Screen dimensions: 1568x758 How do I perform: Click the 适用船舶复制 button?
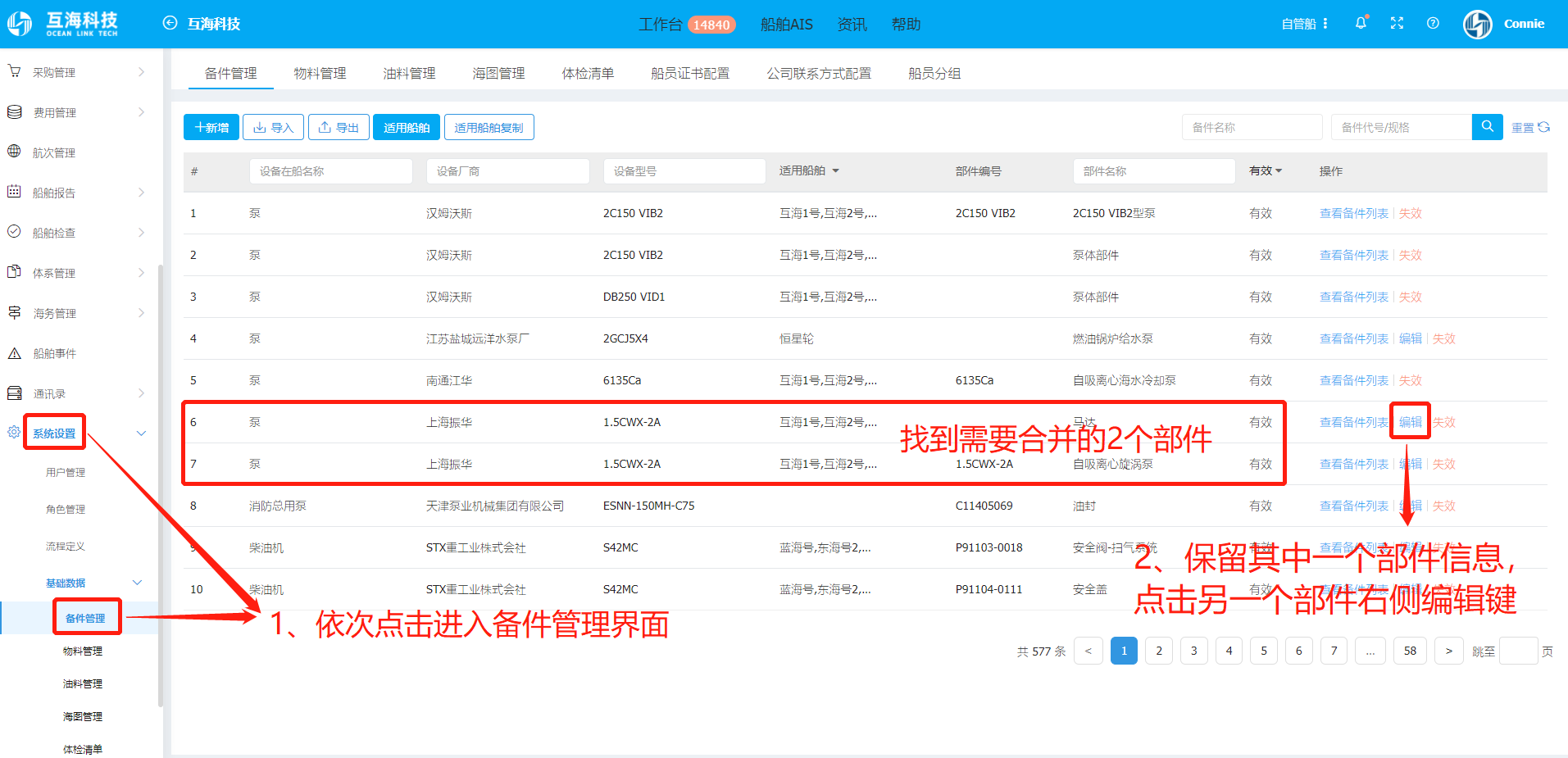(x=489, y=127)
